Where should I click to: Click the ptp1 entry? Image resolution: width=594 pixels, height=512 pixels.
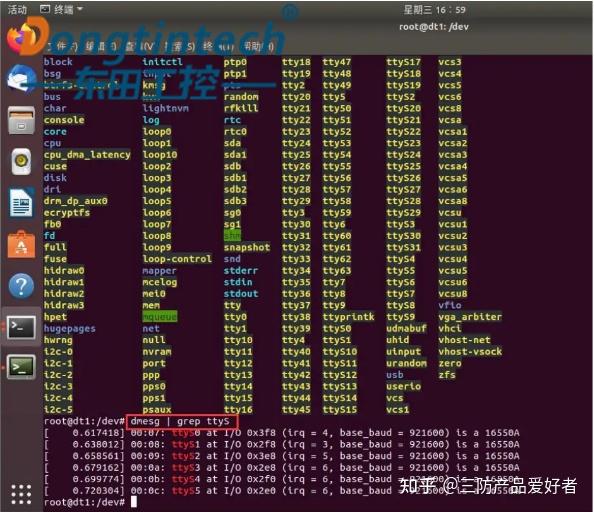coord(235,73)
